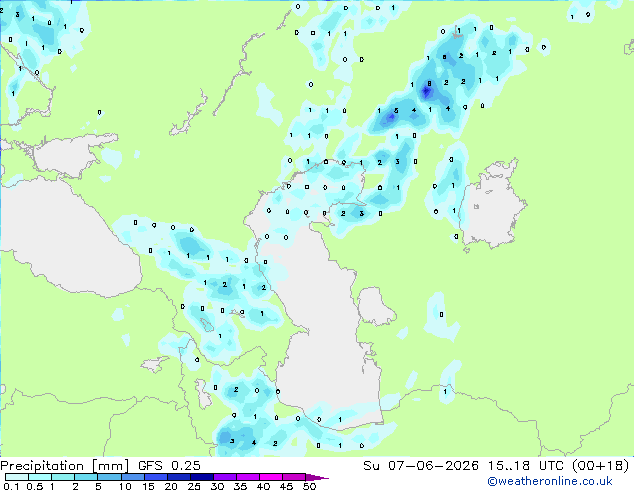
Task: Click the "45" legend tick label
Action: point(286,486)
